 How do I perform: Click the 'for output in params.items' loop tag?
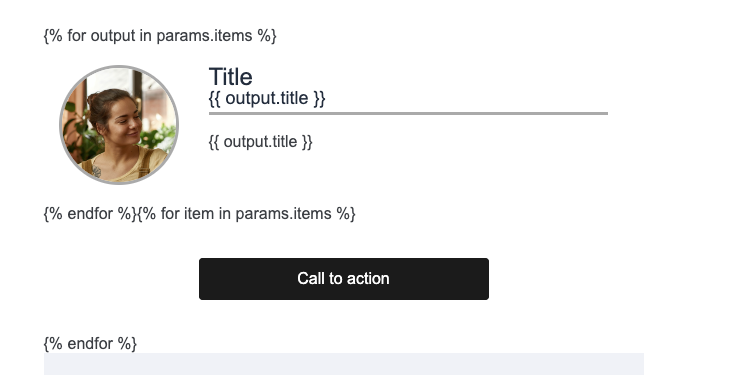(x=160, y=36)
